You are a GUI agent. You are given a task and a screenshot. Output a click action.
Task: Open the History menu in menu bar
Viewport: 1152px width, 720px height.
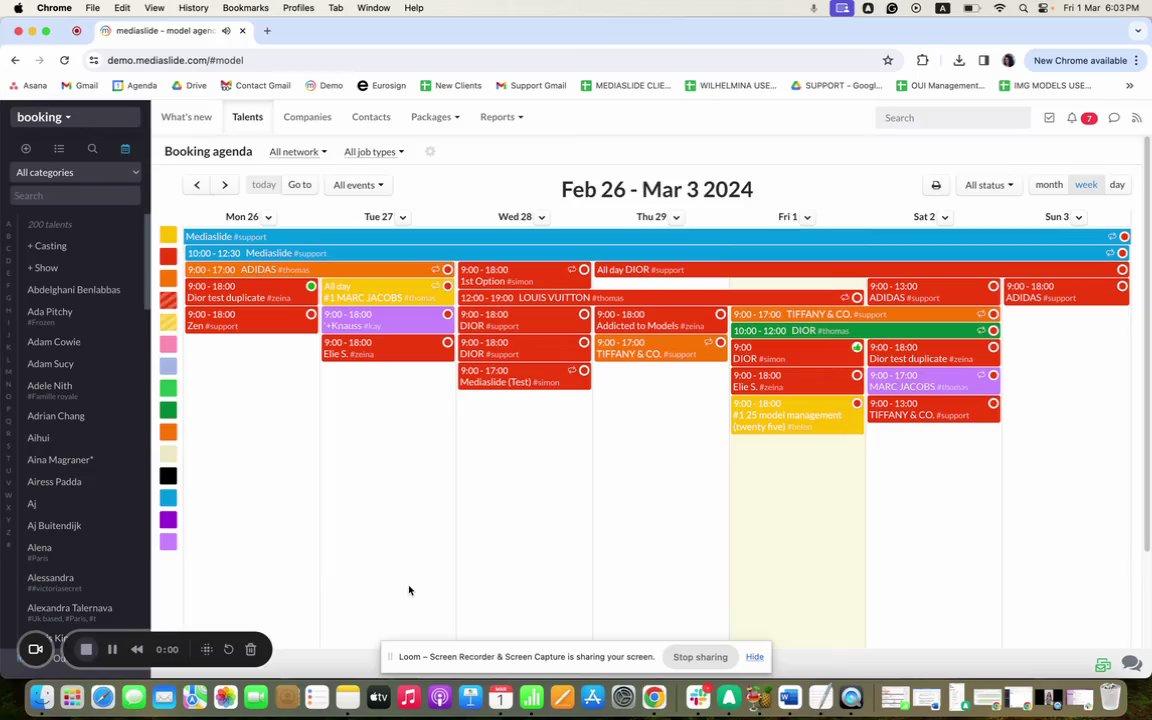(193, 8)
